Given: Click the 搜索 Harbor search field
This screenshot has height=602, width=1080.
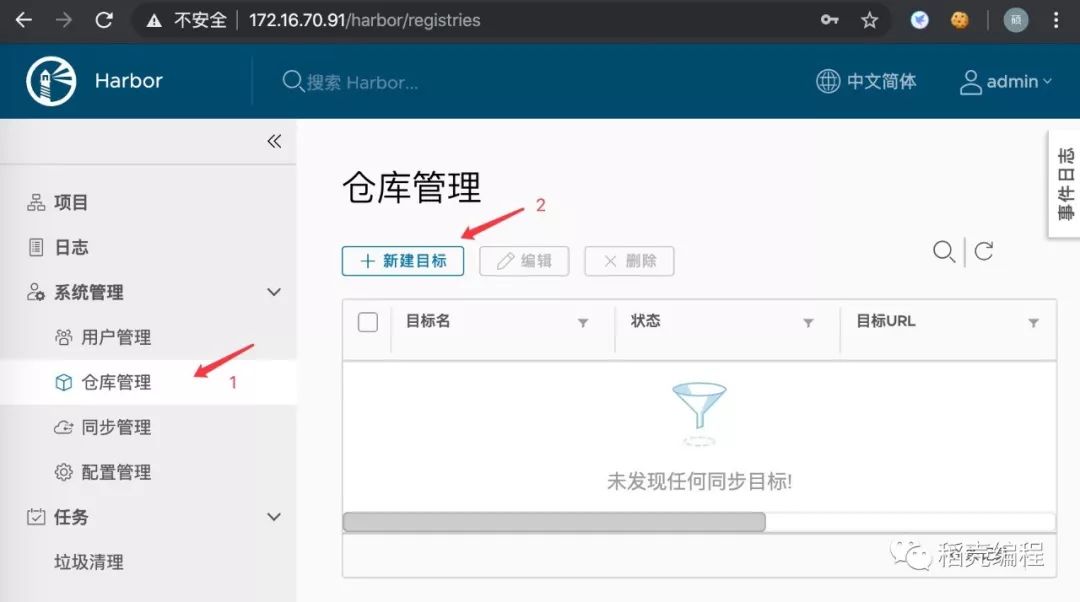Looking at the screenshot, I should [362, 83].
